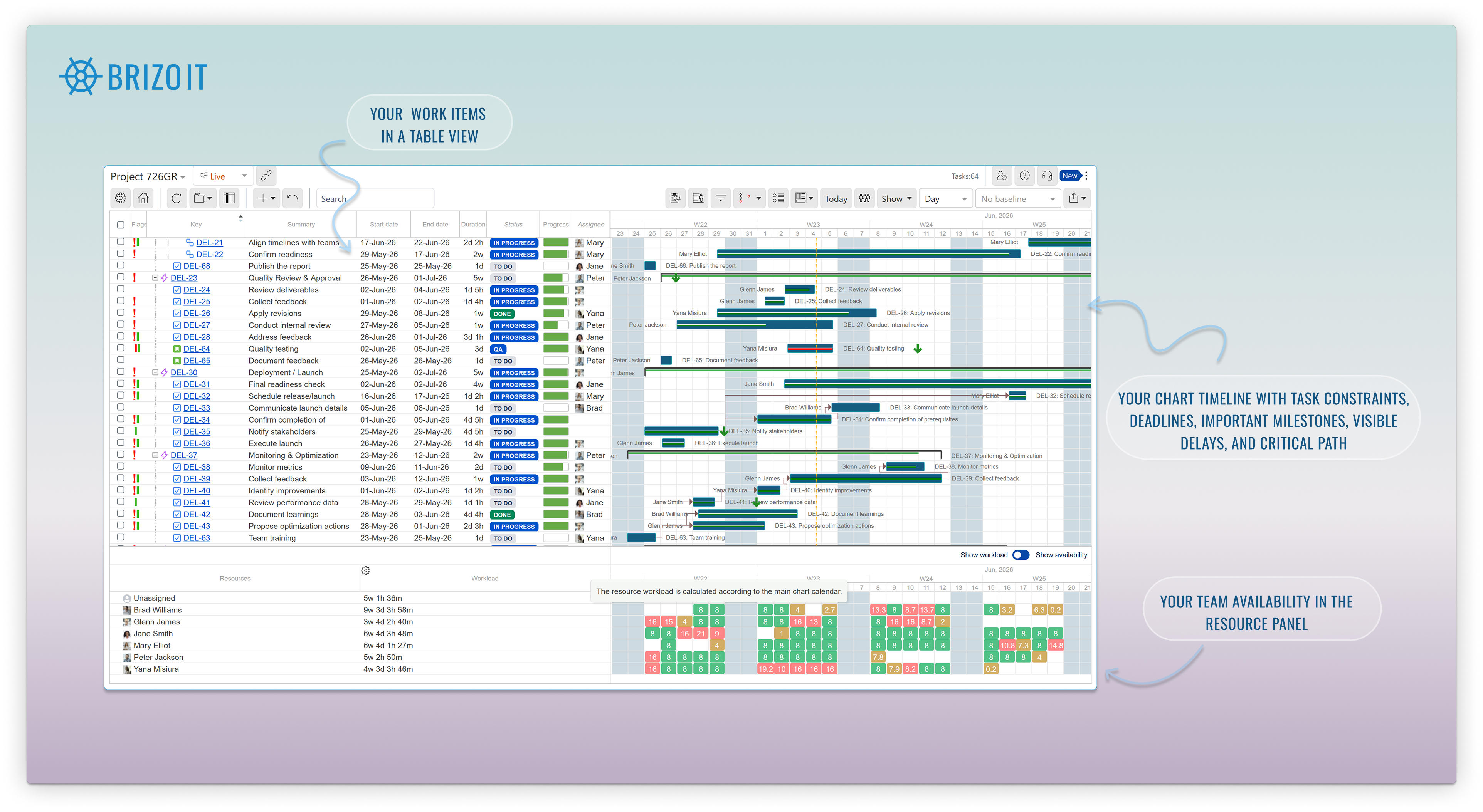Open the add (+) item dropdown menu
The height and width of the screenshot is (812, 1483).
tap(267, 198)
